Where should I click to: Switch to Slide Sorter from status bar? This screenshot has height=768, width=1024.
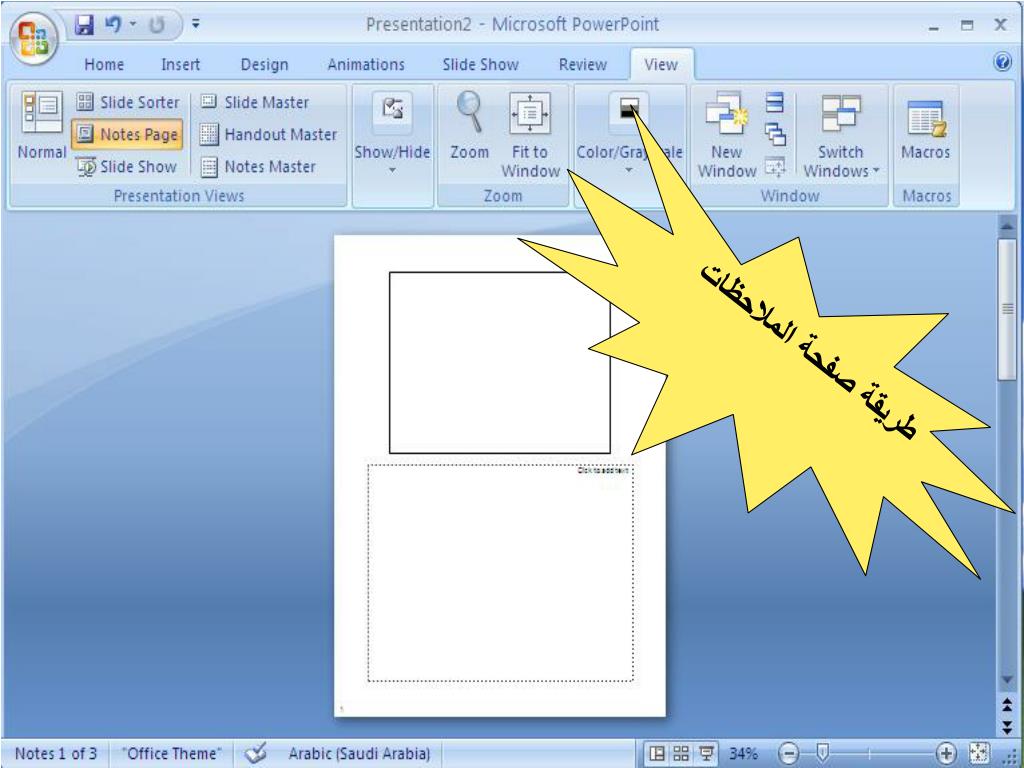pos(681,754)
